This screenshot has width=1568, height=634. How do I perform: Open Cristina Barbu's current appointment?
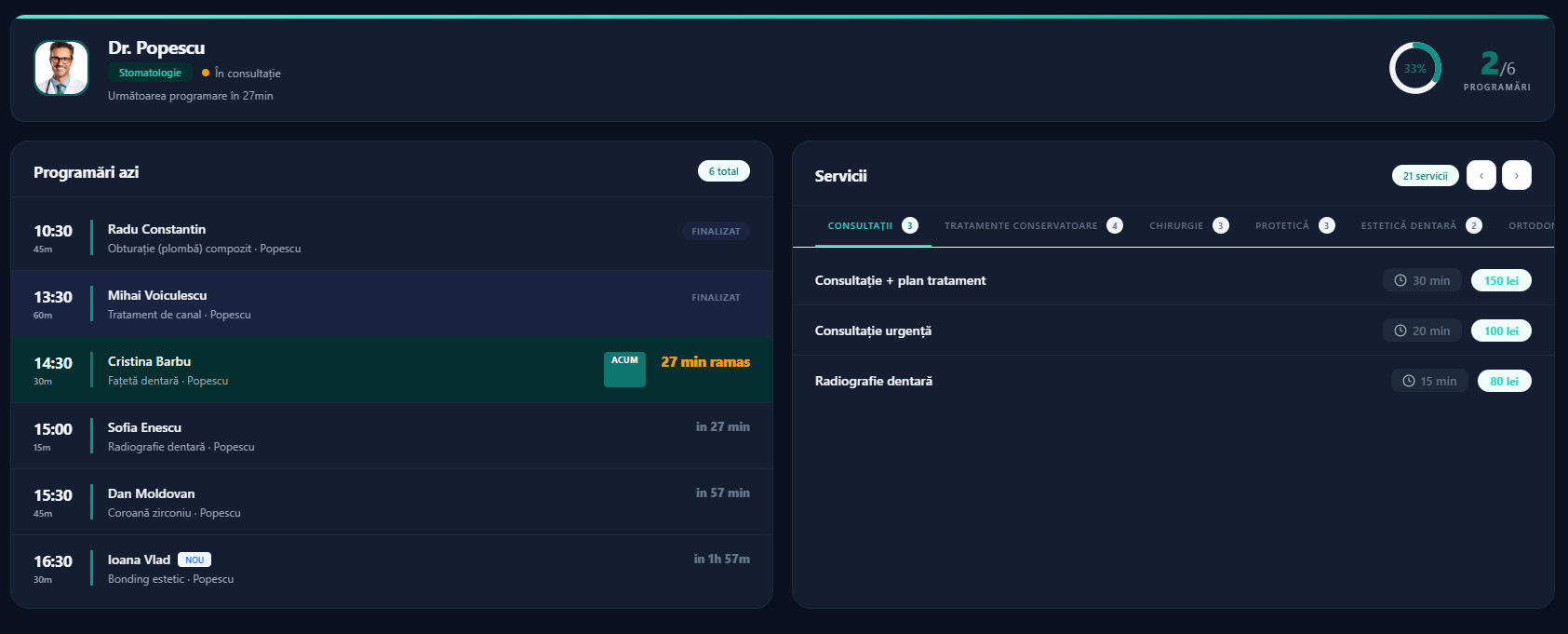click(392, 370)
